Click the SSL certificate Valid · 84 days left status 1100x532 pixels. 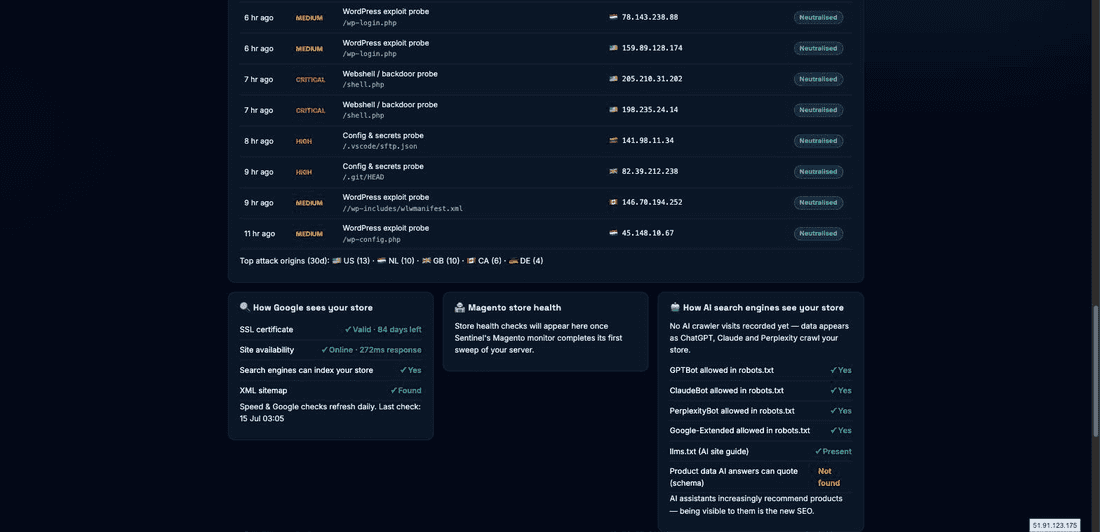[383, 330]
